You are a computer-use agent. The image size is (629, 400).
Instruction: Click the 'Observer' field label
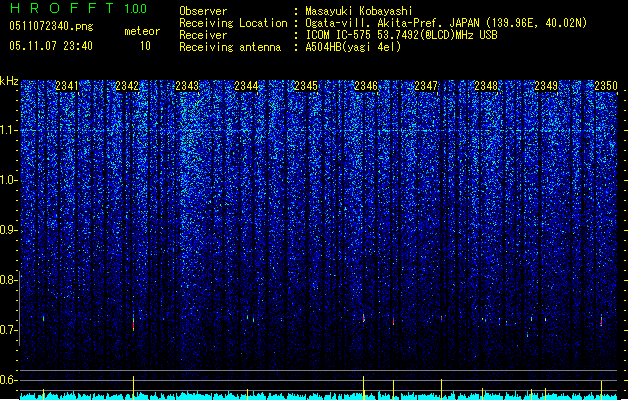coord(203,11)
